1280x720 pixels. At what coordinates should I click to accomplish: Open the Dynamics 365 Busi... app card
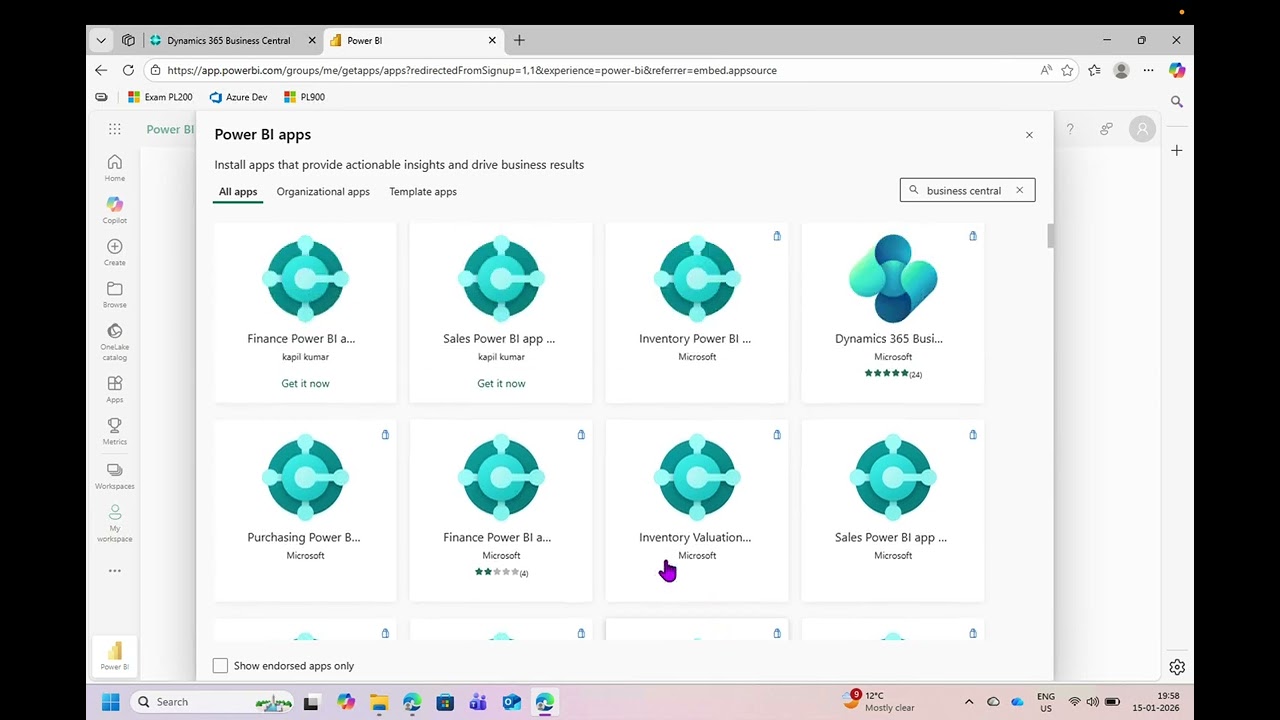tap(893, 312)
